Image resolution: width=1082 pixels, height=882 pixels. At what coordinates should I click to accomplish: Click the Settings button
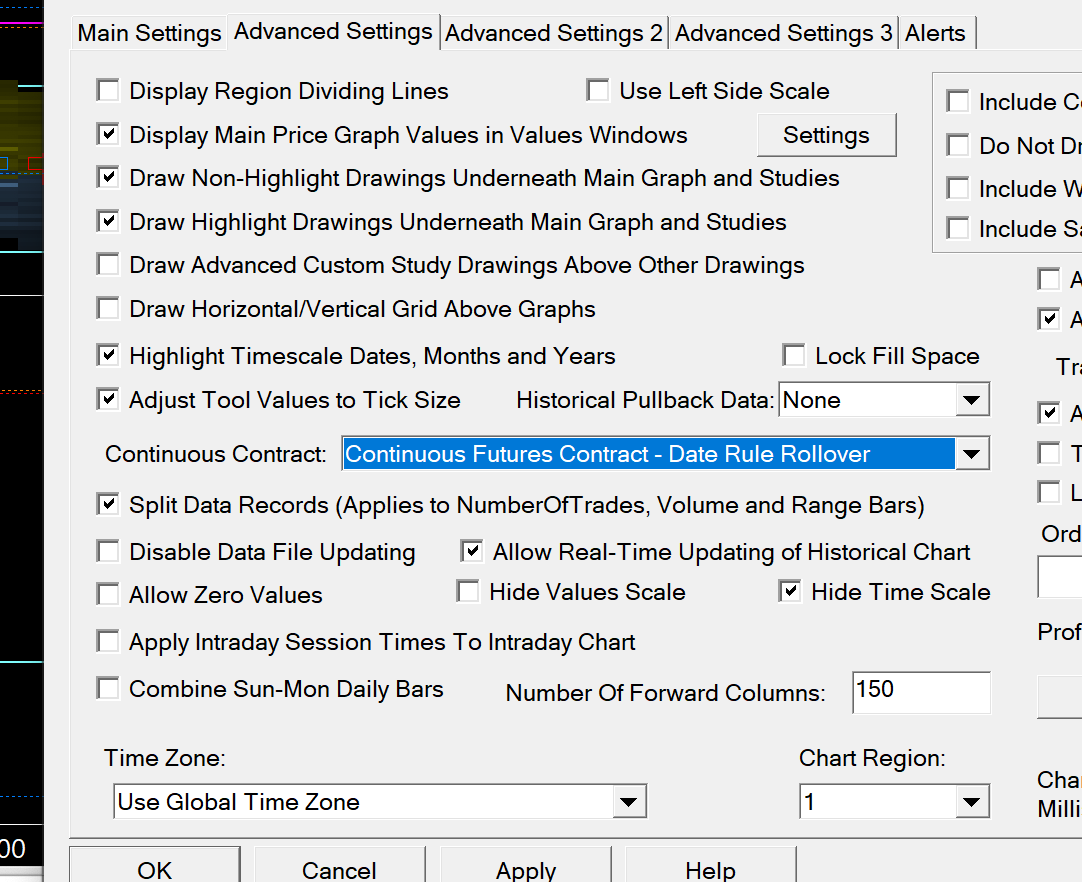(x=826, y=135)
